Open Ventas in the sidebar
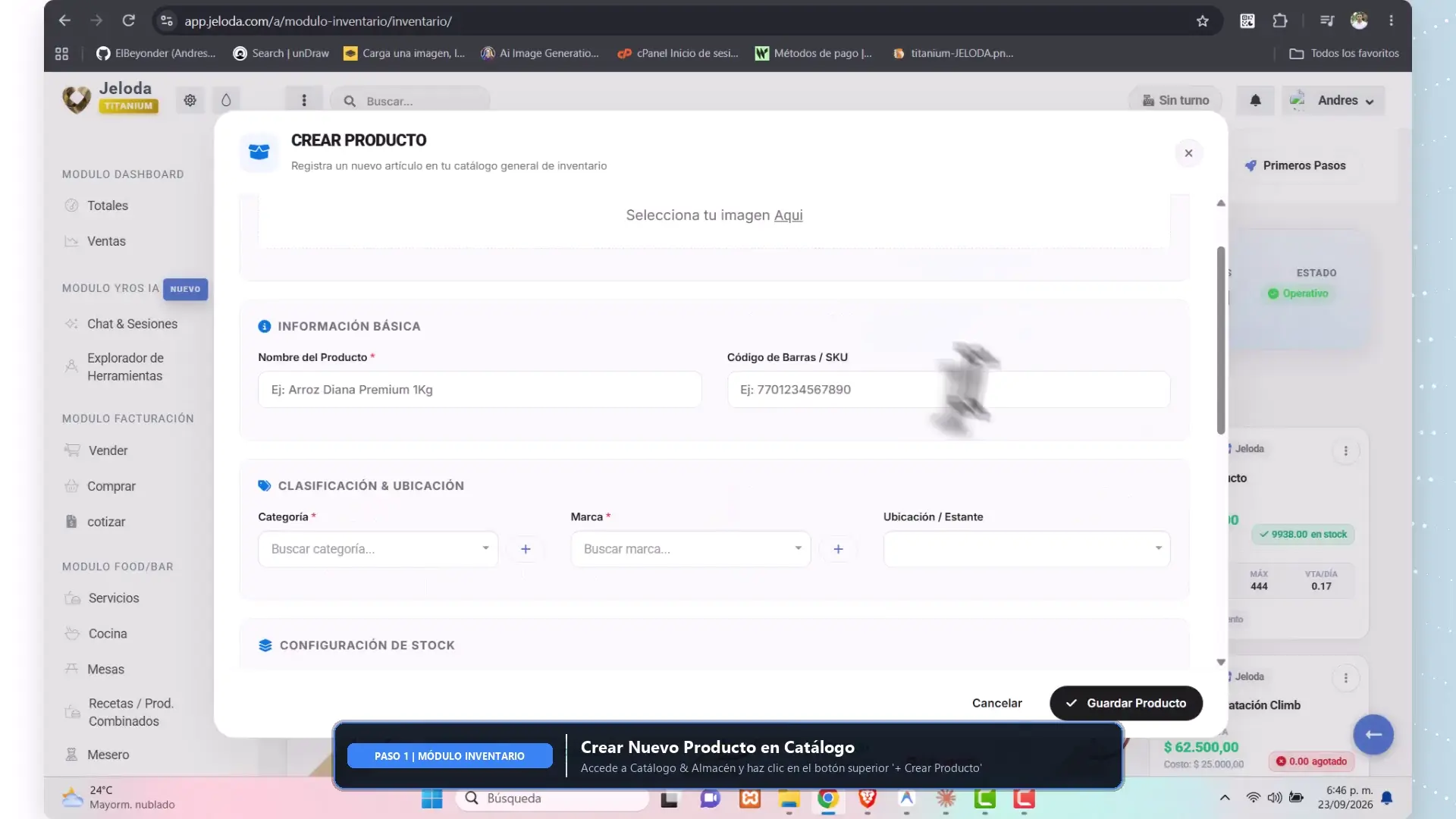This screenshot has width=1456, height=819. [106, 241]
